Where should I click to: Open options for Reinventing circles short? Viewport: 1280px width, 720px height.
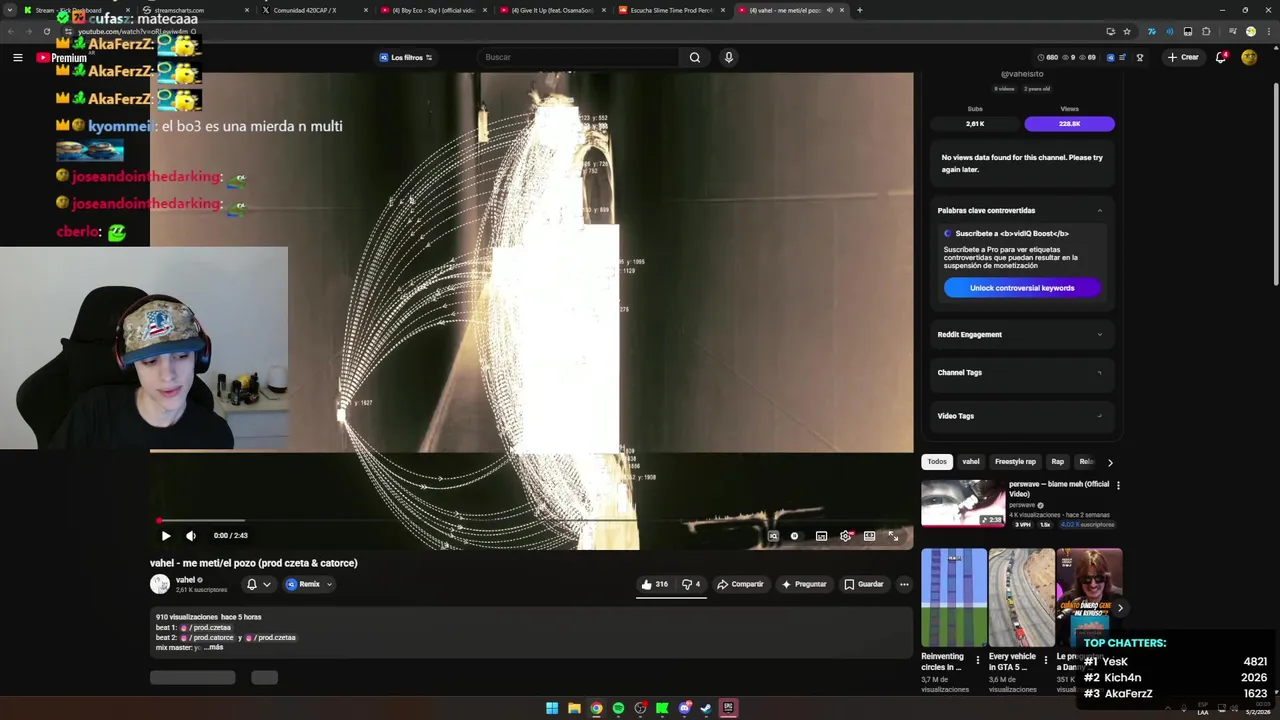(978, 661)
